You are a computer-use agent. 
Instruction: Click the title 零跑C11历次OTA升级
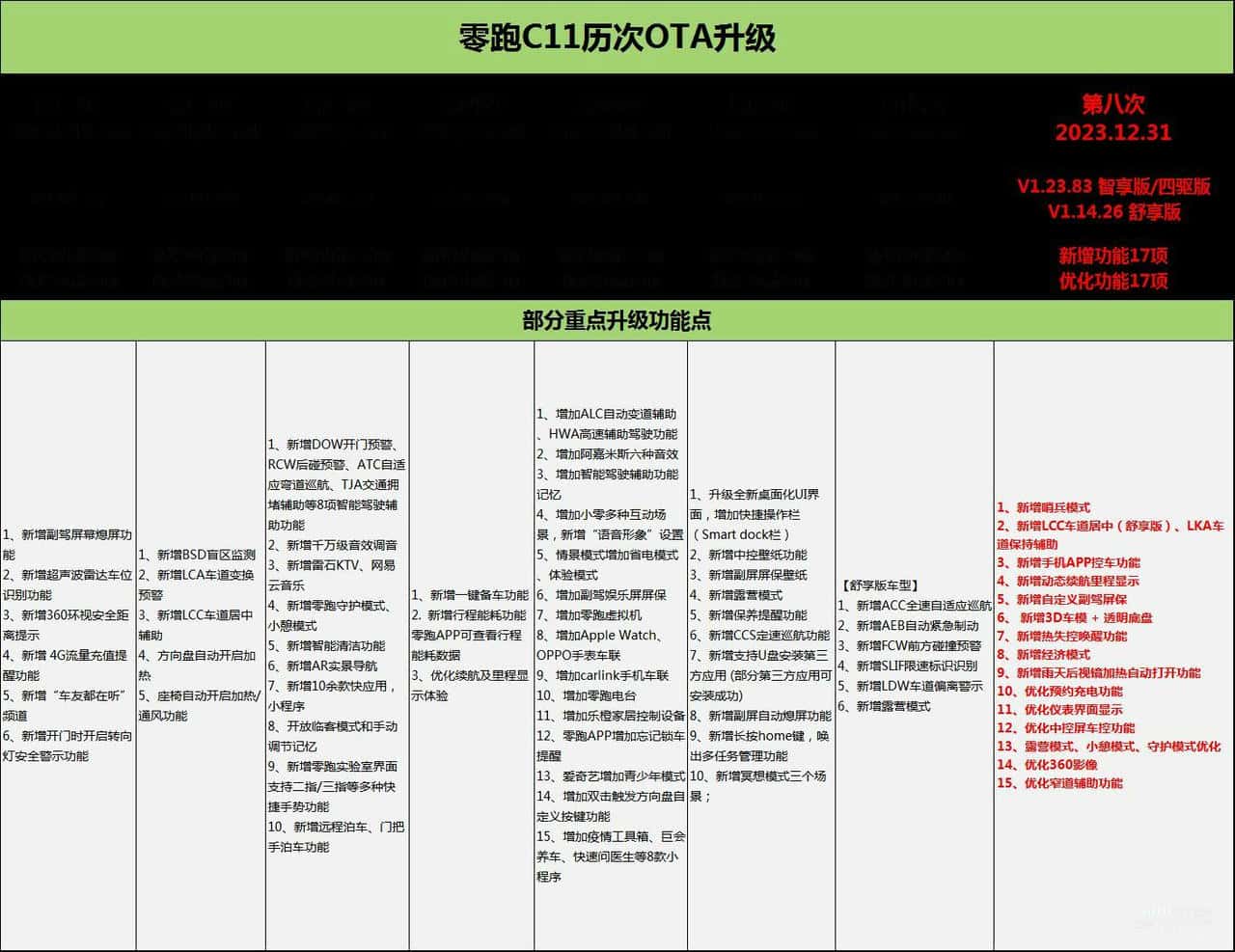pos(617,38)
